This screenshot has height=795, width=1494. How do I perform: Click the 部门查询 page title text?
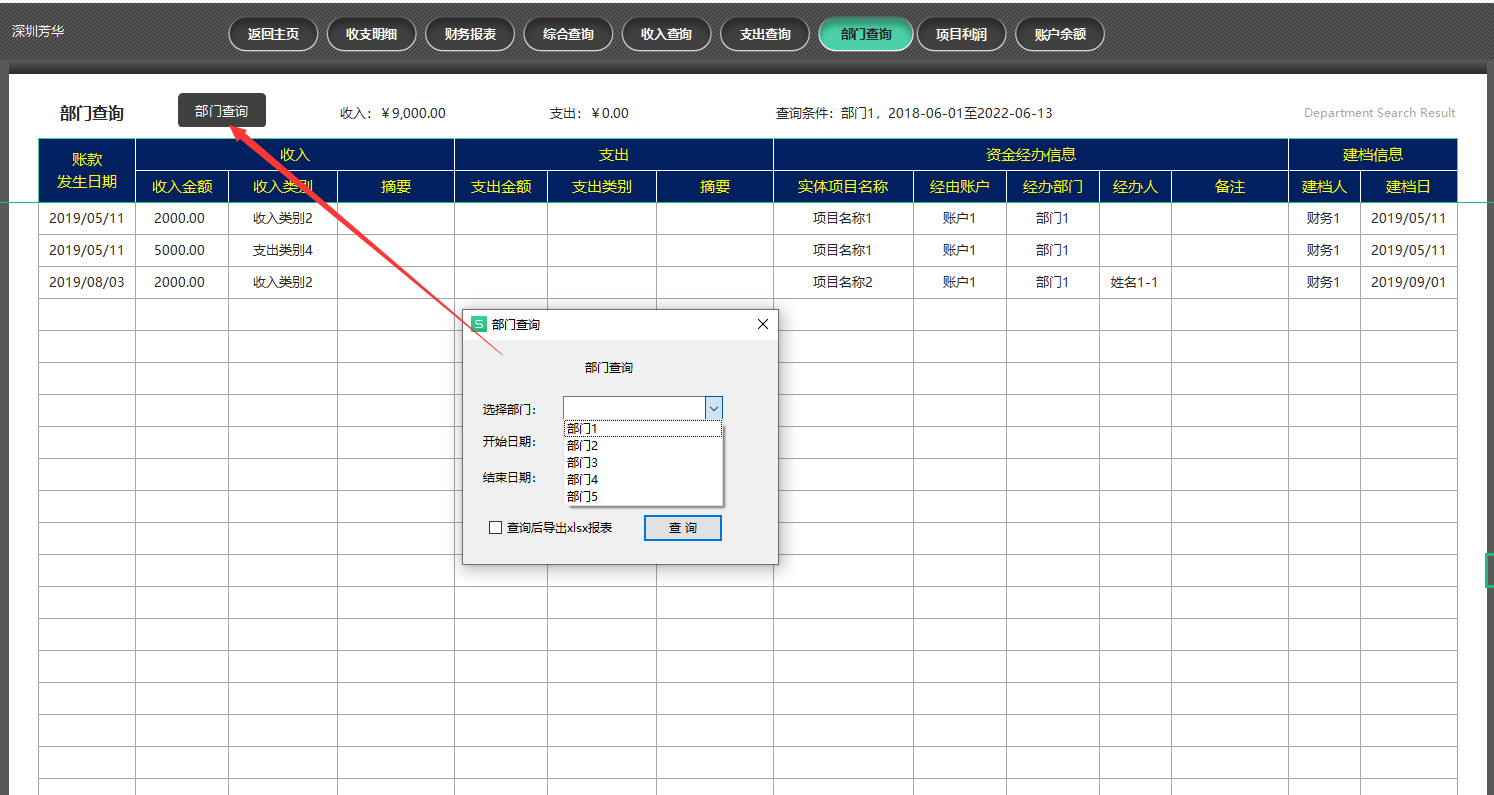pos(92,113)
